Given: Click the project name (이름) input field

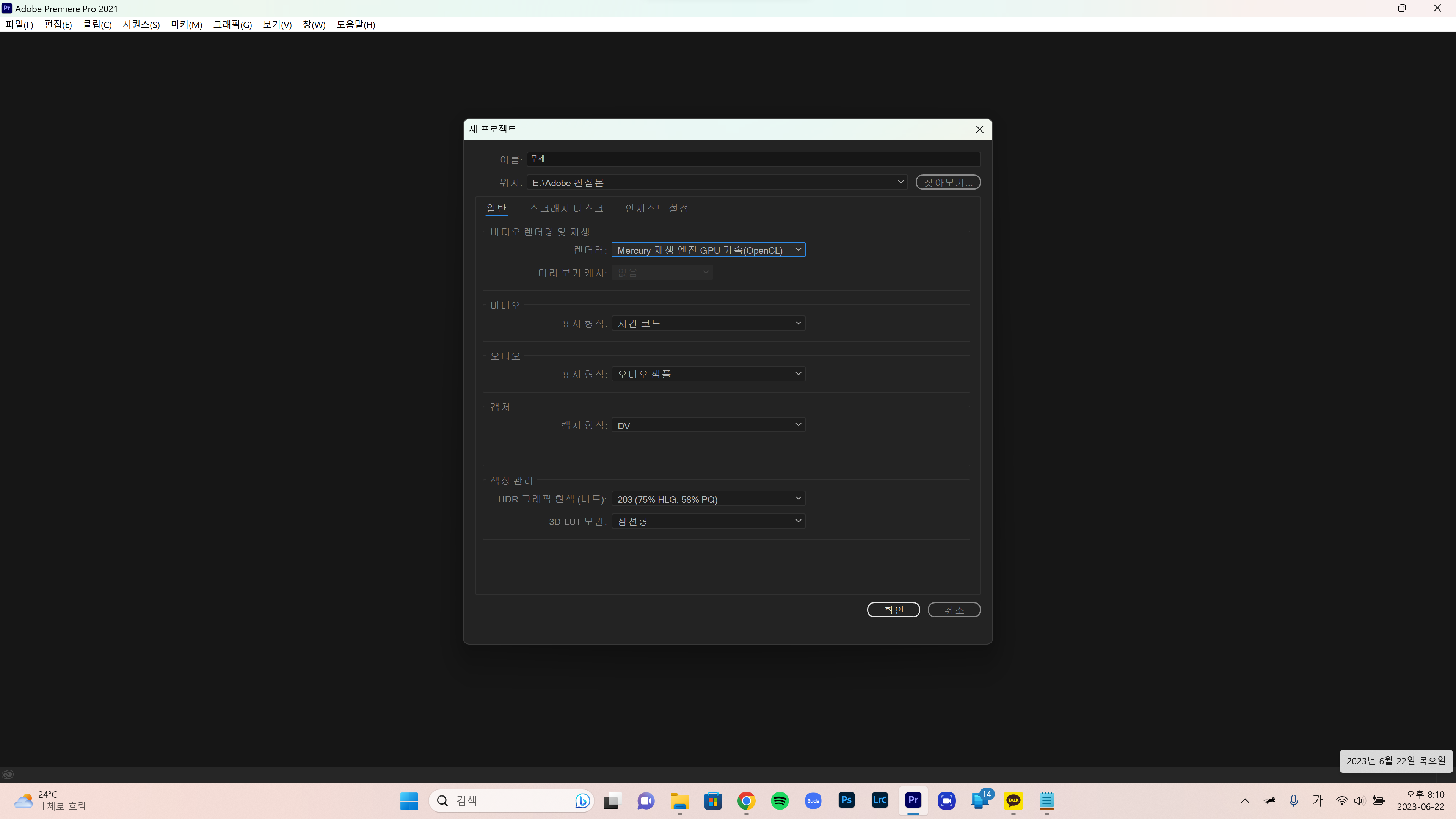Looking at the screenshot, I should point(753,159).
